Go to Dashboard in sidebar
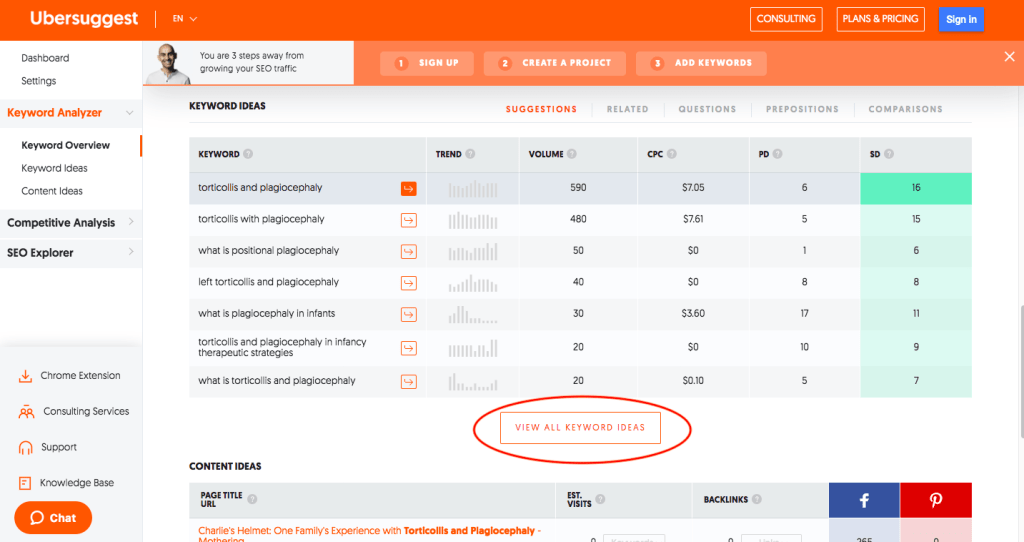This screenshot has height=542, width=1024. (x=45, y=58)
